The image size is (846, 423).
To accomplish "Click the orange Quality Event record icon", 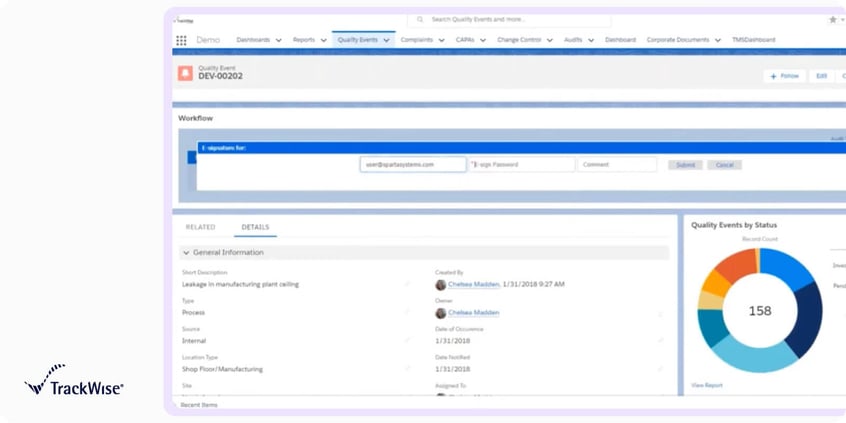I will click(x=185, y=73).
